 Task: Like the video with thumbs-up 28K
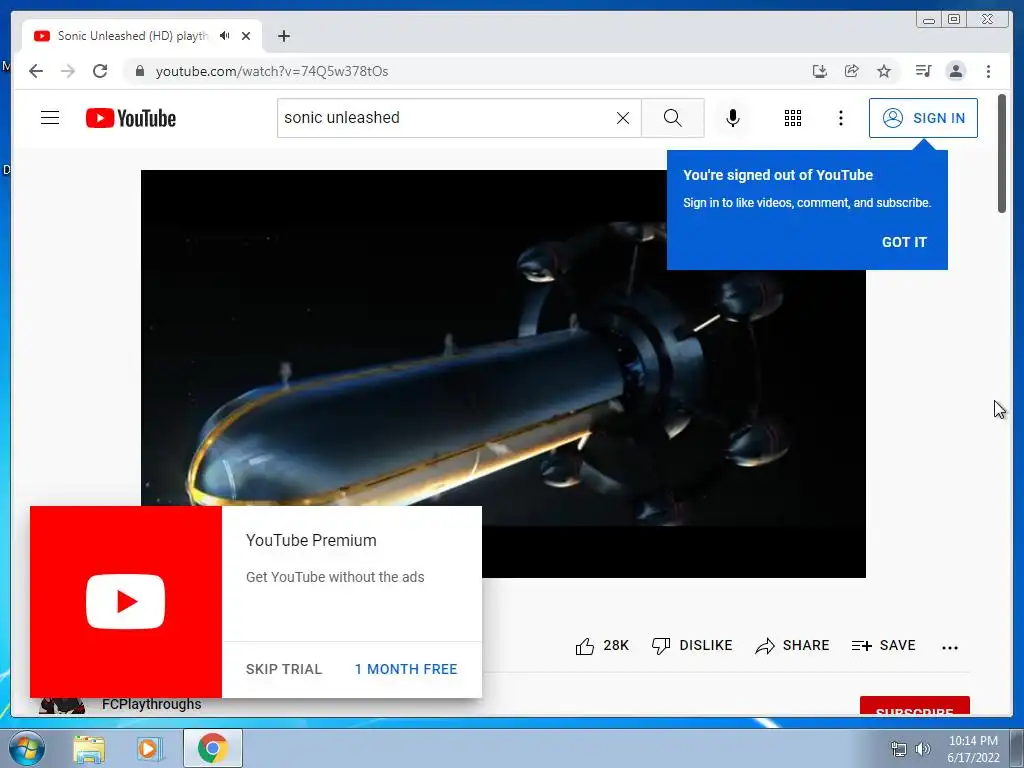(x=602, y=646)
